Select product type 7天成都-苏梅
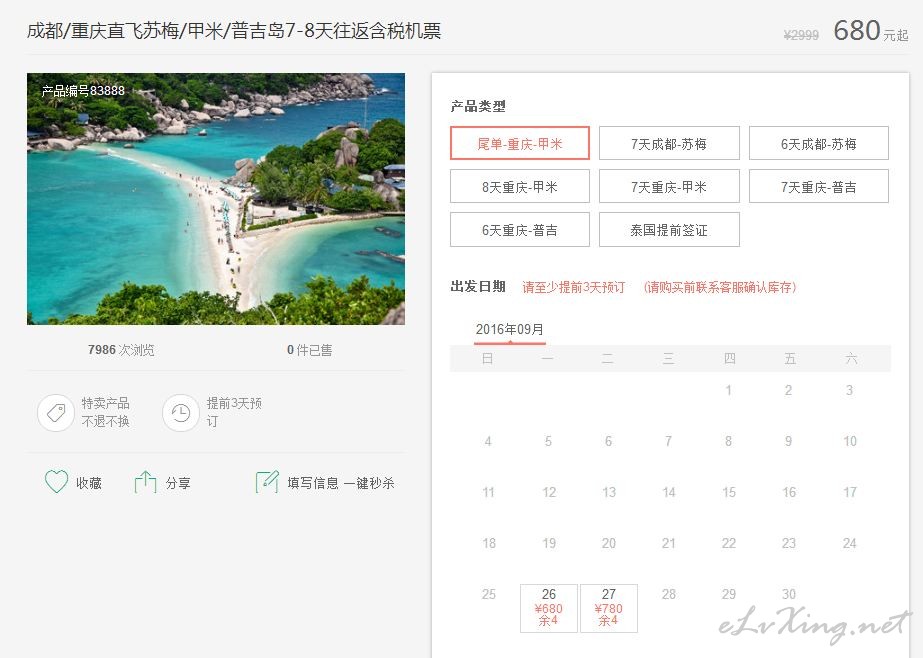Viewport: 923px width, 658px height. [x=669, y=143]
